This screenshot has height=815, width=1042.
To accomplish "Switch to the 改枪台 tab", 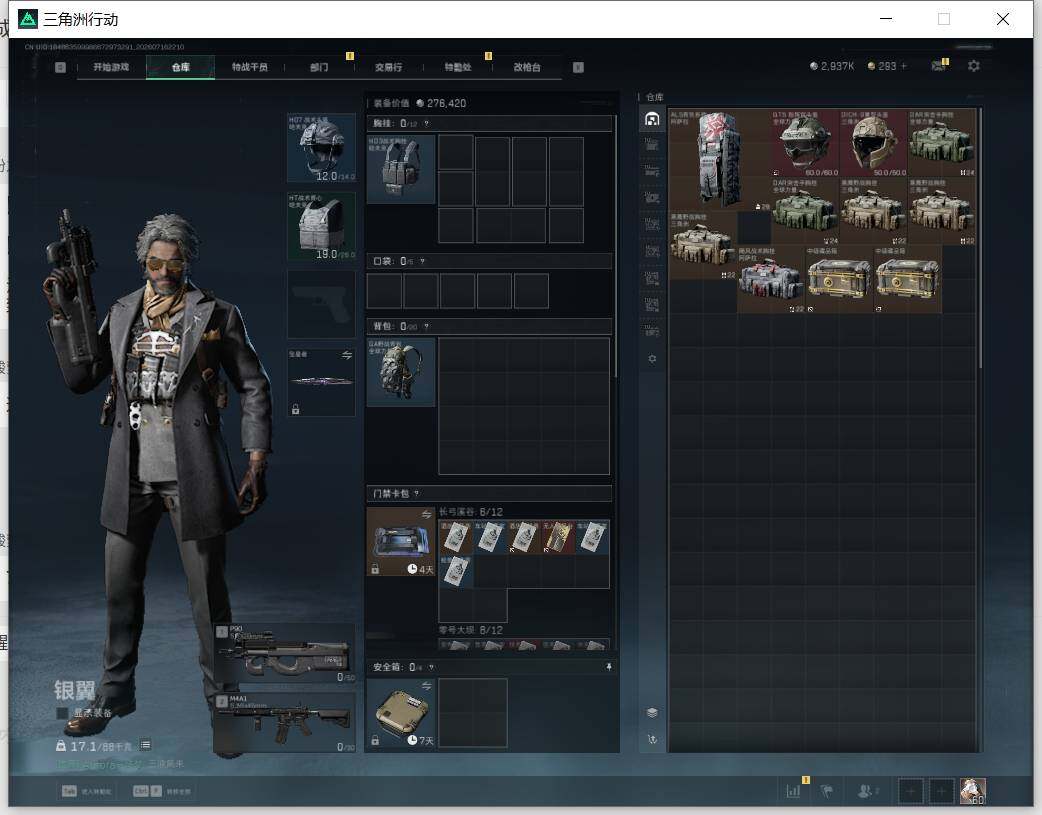I will pos(527,67).
